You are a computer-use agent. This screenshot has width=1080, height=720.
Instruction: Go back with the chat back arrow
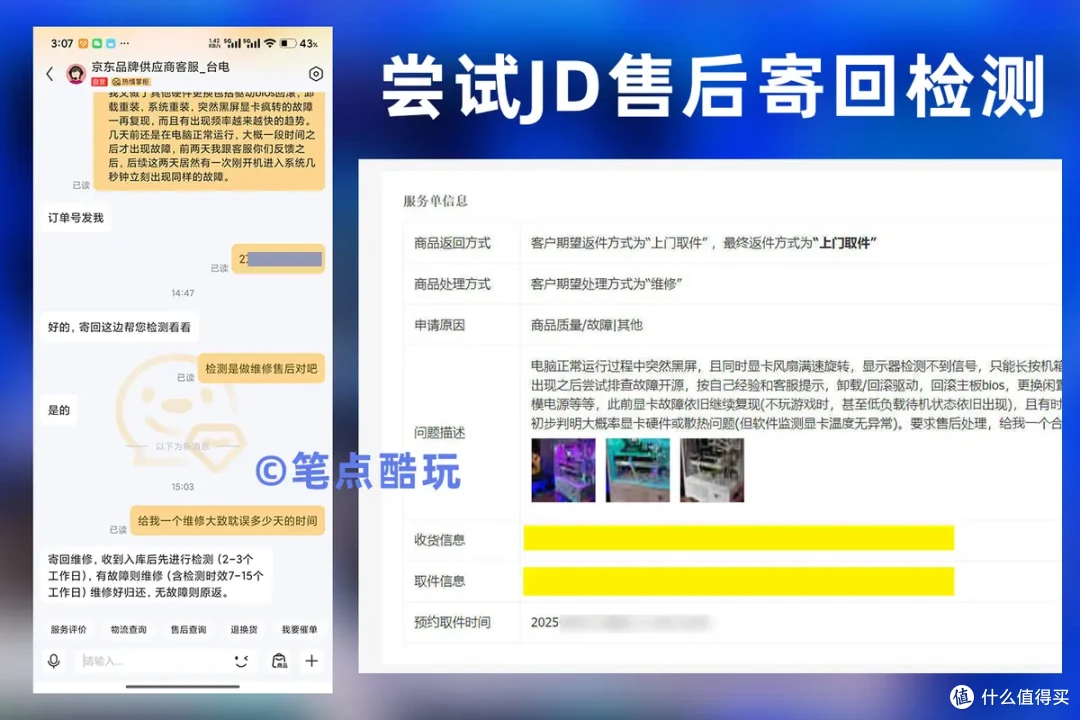pyautogui.click(x=50, y=74)
